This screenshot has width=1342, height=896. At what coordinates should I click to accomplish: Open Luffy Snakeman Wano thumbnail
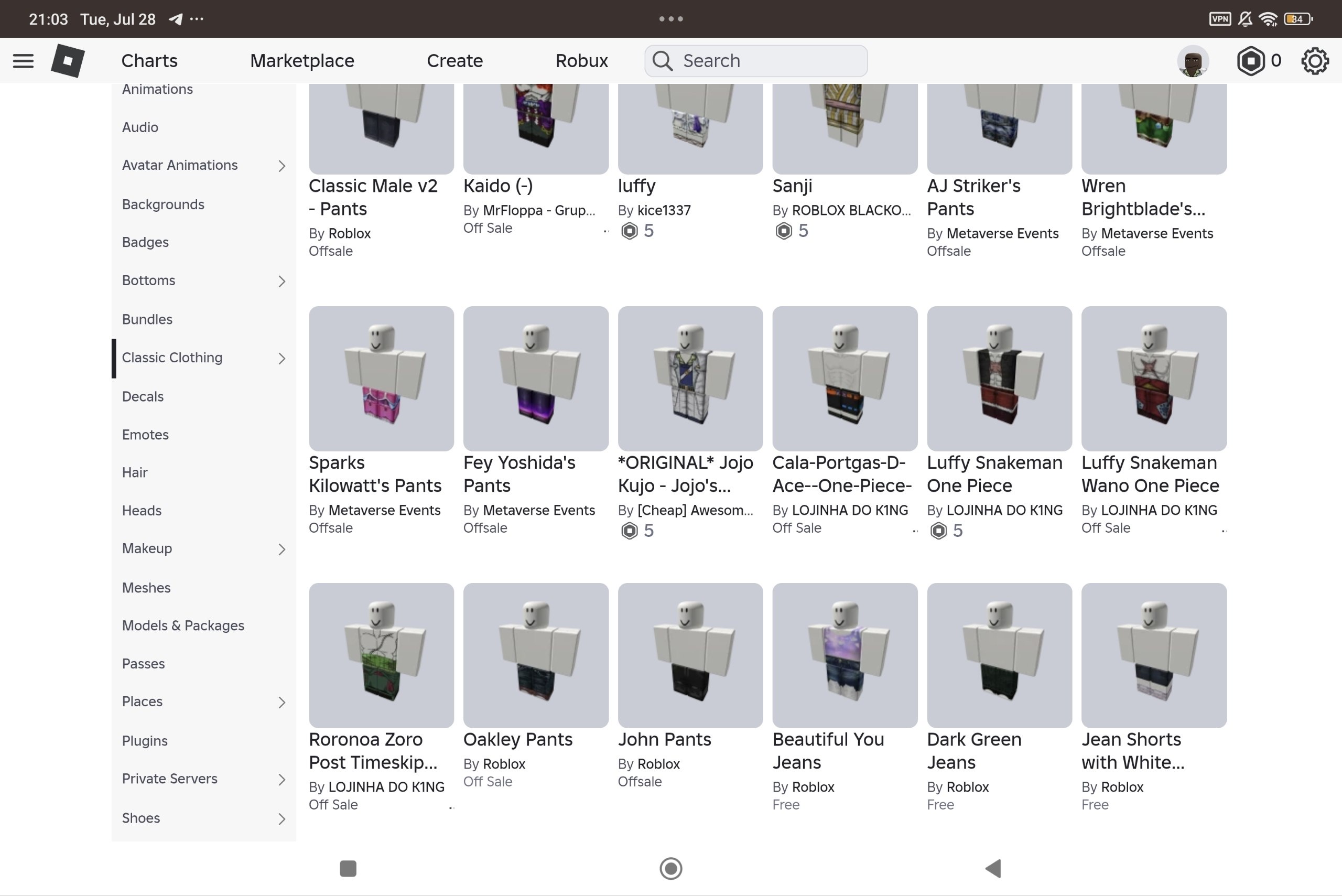[x=1154, y=379]
